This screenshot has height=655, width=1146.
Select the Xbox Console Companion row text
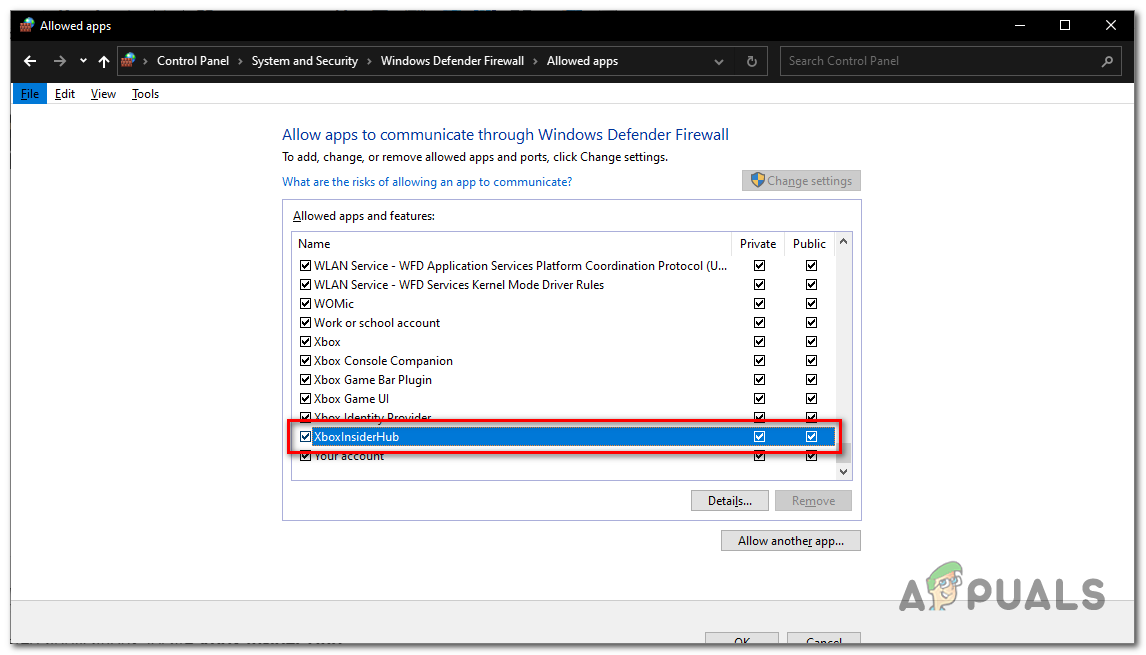point(383,360)
